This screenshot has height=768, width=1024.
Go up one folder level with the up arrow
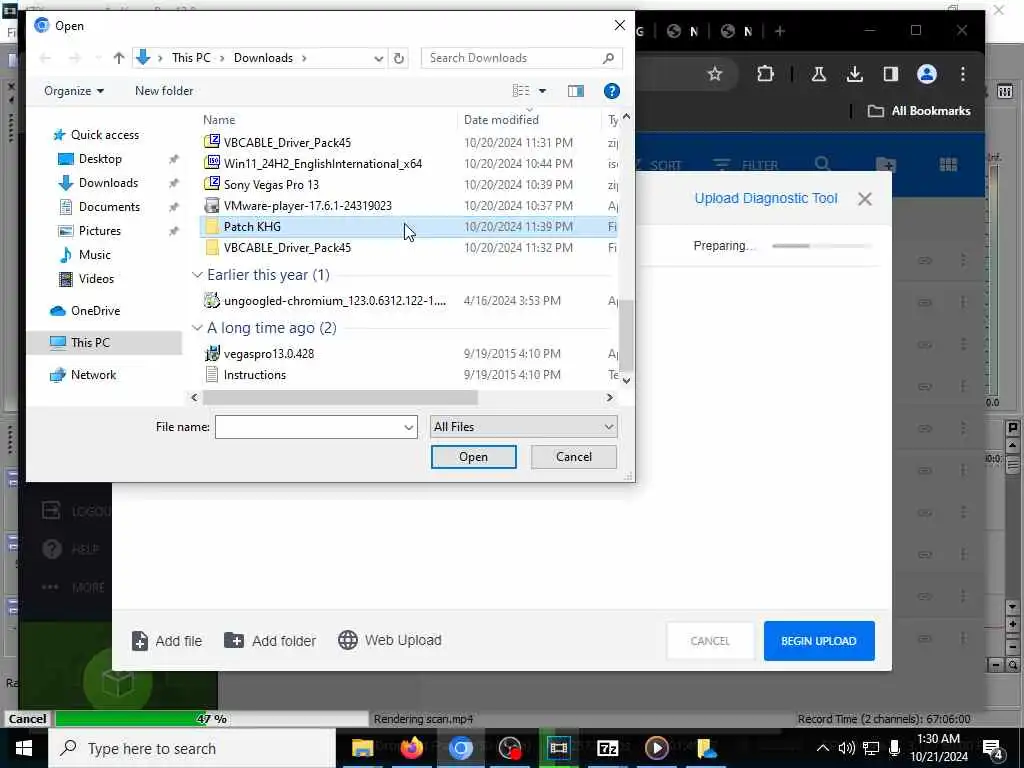[118, 58]
